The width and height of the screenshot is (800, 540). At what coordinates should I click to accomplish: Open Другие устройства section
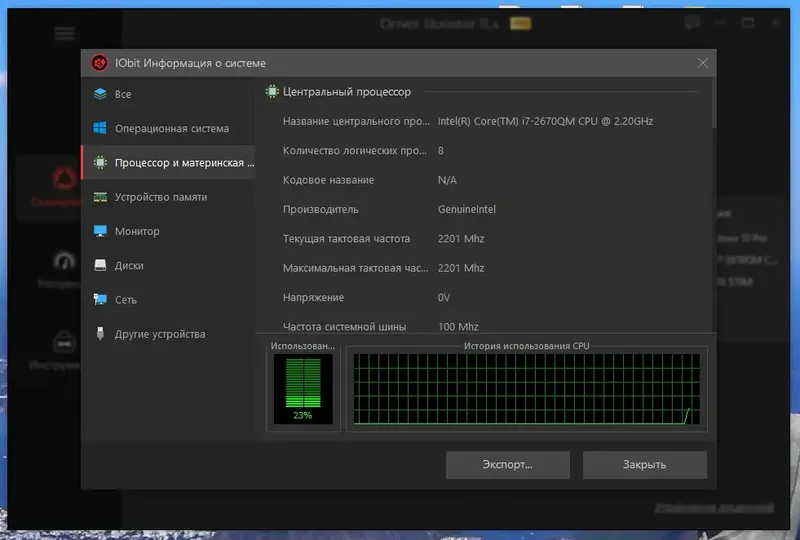pyautogui.click(x=168, y=334)
